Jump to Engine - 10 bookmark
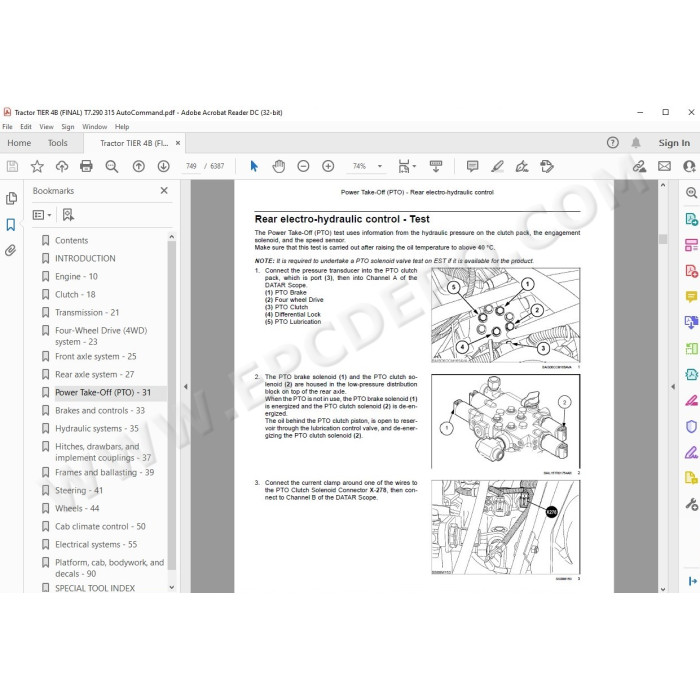The height and width of the screenshot is (700, 700). (76, 276)
